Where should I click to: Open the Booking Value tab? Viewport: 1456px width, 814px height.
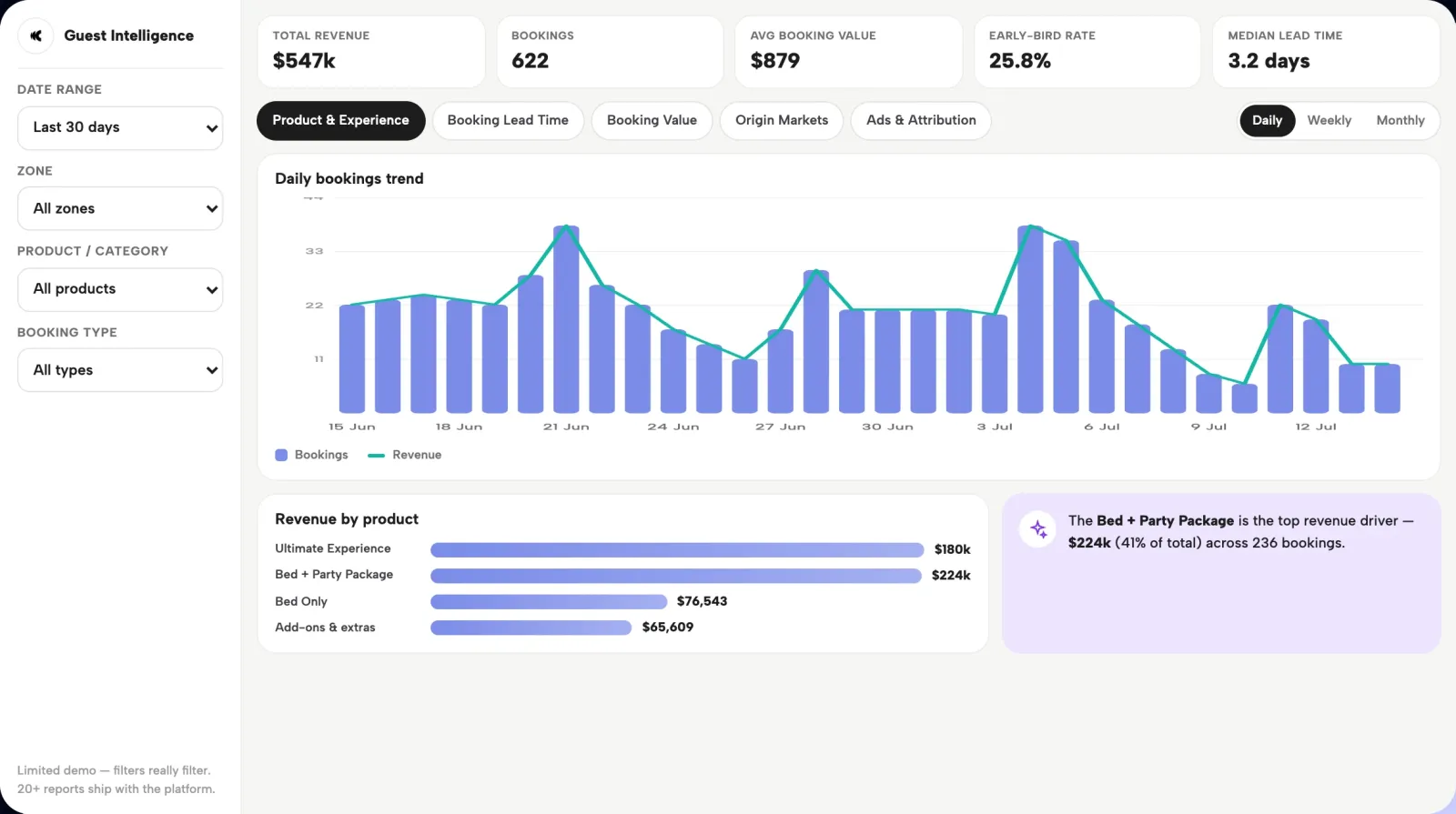(x=652, y=120)
